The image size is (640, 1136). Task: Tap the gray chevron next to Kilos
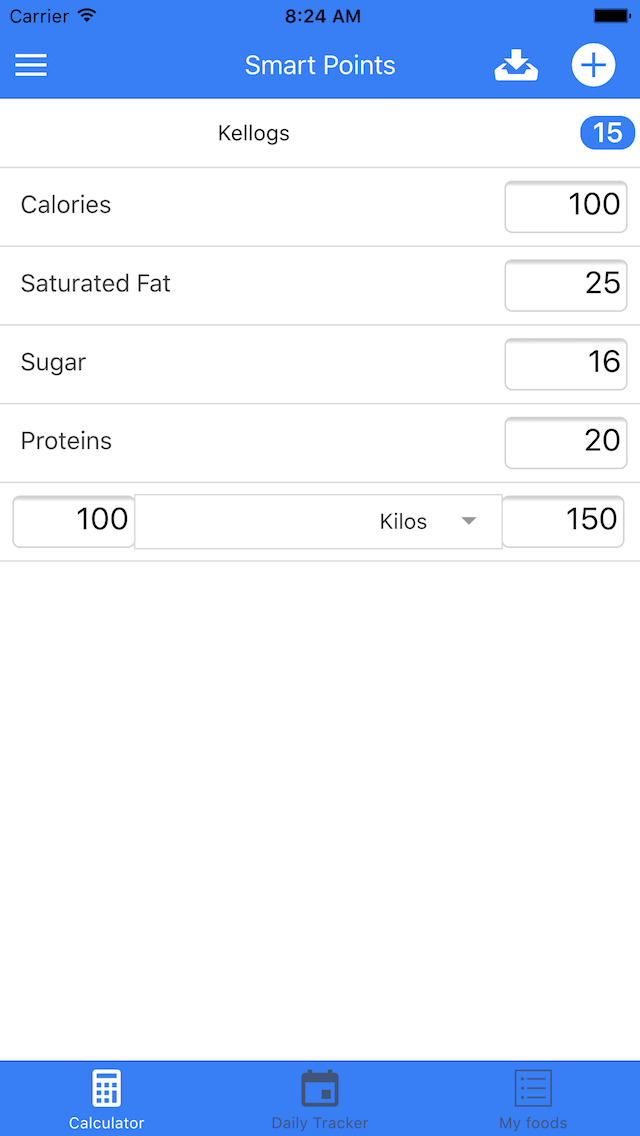tap(469, 521)
